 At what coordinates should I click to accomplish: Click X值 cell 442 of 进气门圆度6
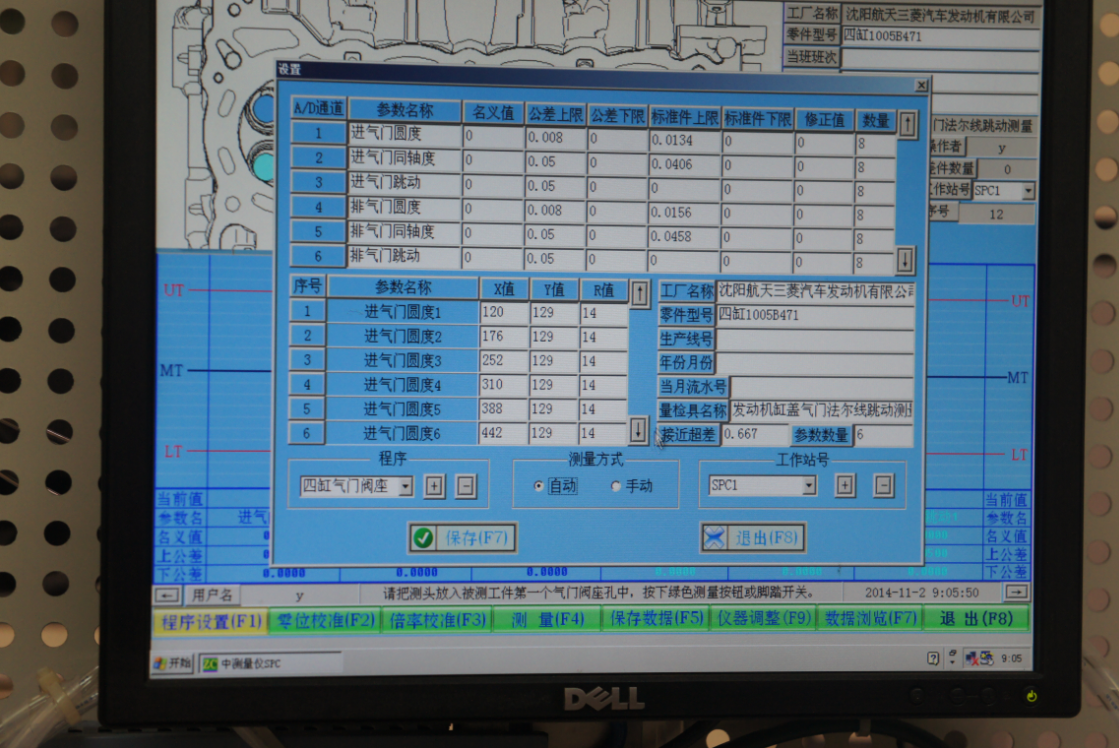pyautogui.click(x=503, y=433)
